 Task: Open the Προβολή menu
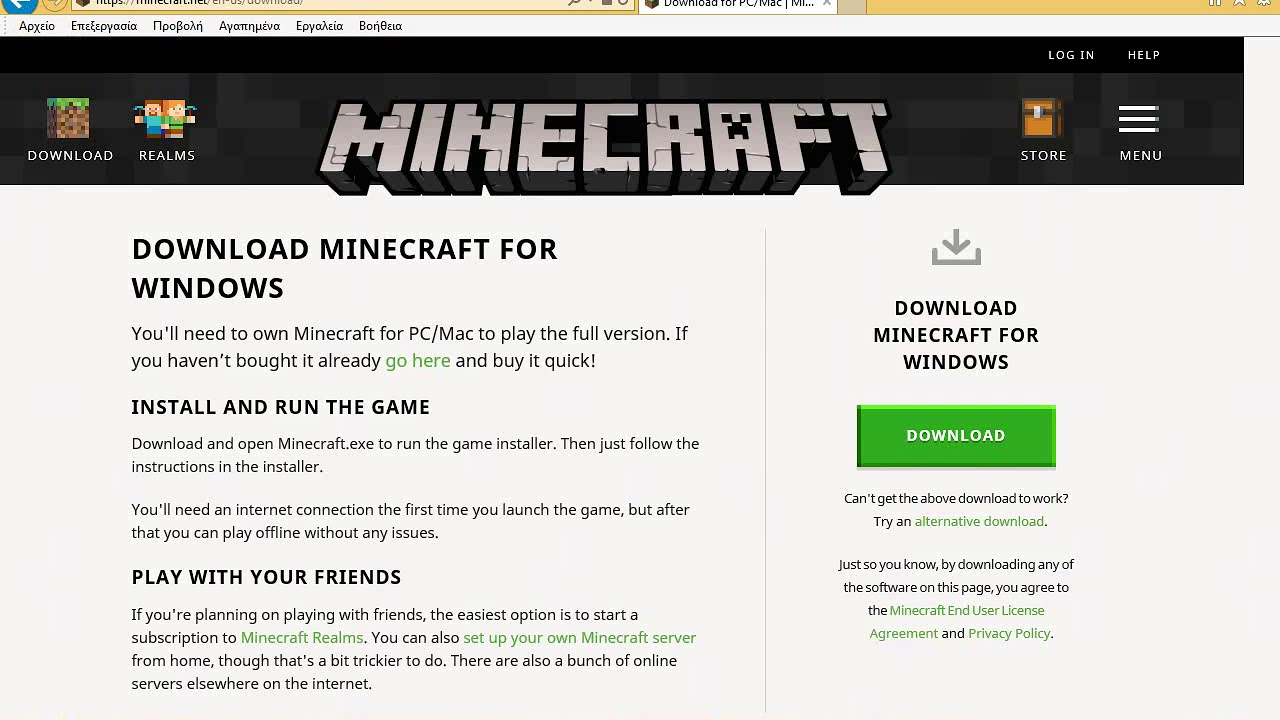tap(178, 26)
